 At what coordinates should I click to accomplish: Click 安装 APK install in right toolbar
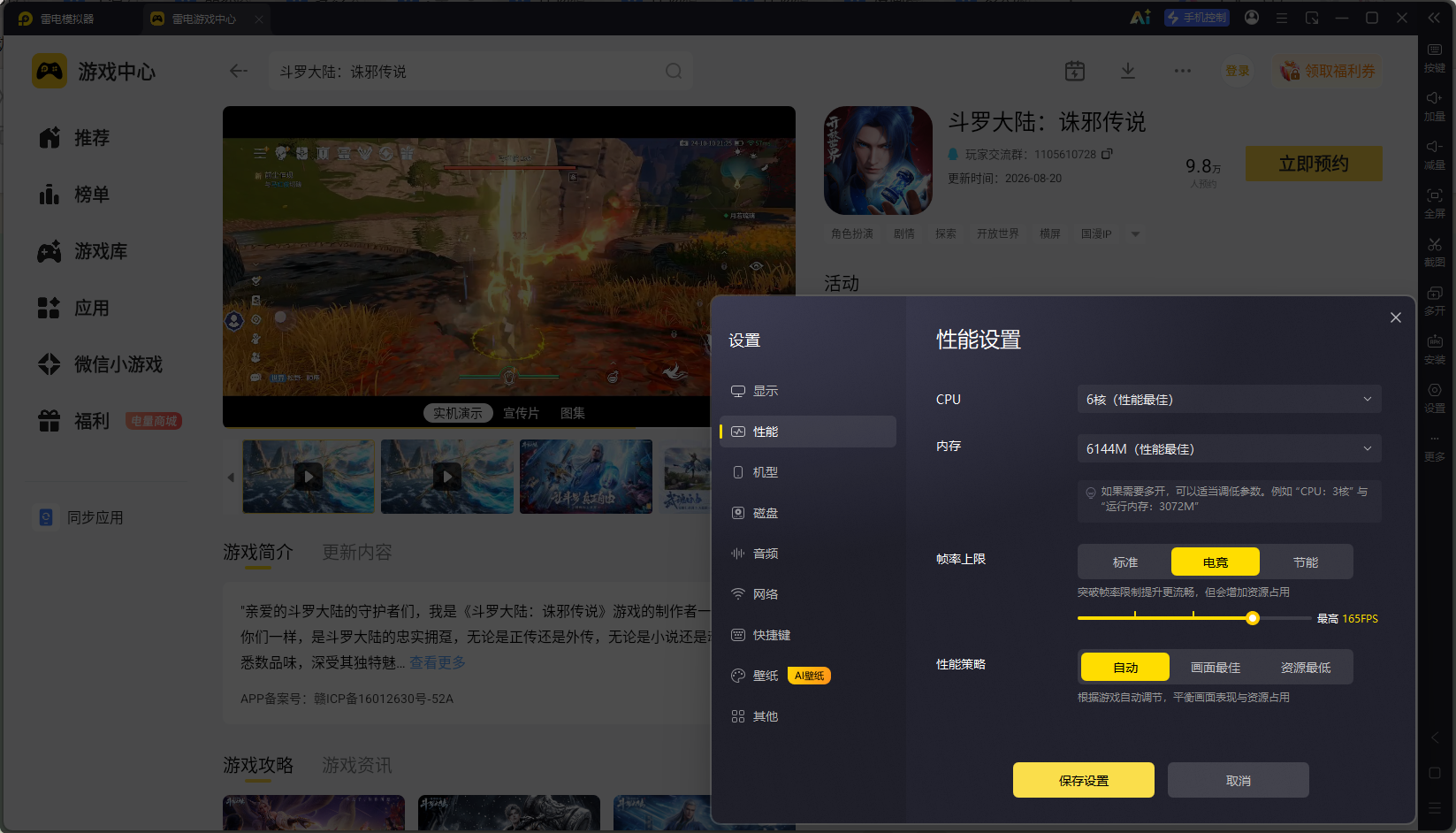point(1435,349)
